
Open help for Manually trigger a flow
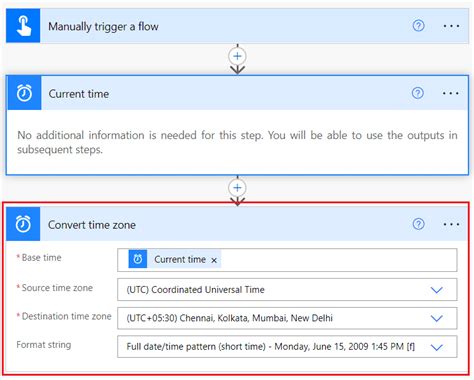point(418,26)
